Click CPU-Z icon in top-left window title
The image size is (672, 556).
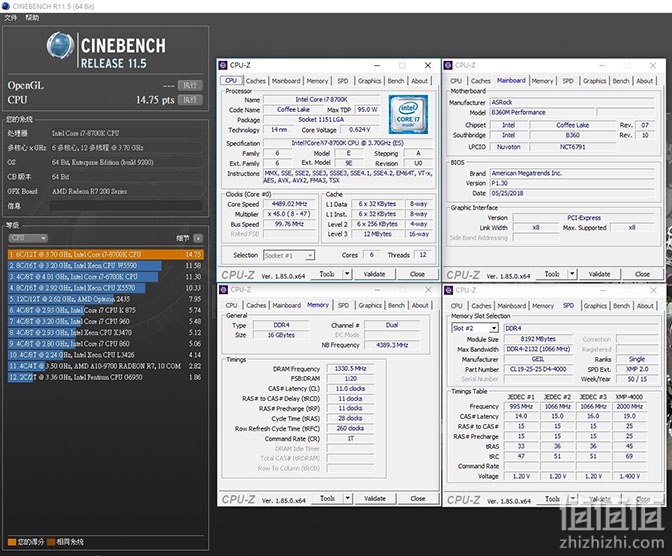tap(223, 65)
